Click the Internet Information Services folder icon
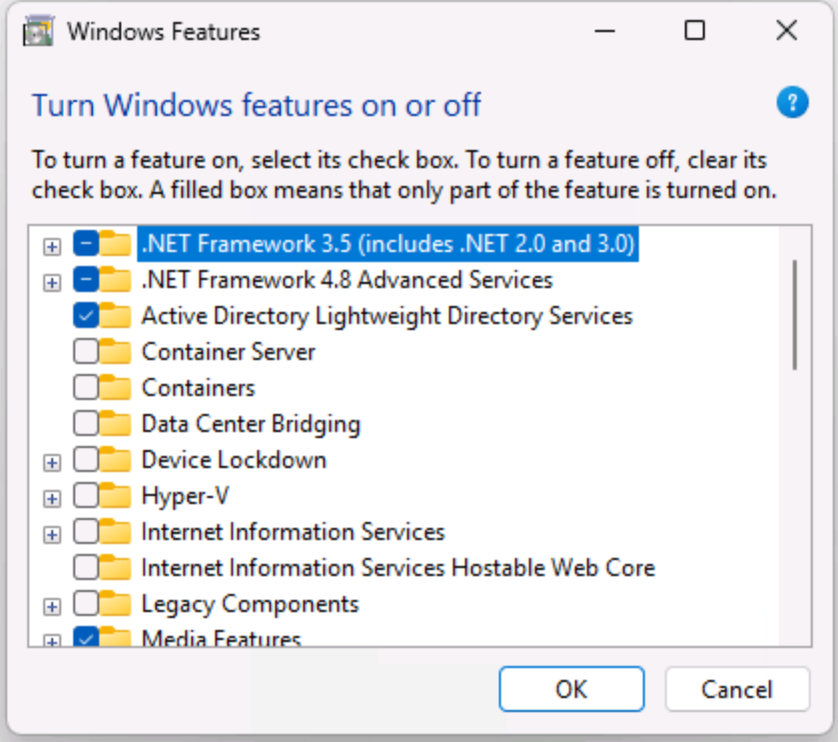 tap(117, 532)
